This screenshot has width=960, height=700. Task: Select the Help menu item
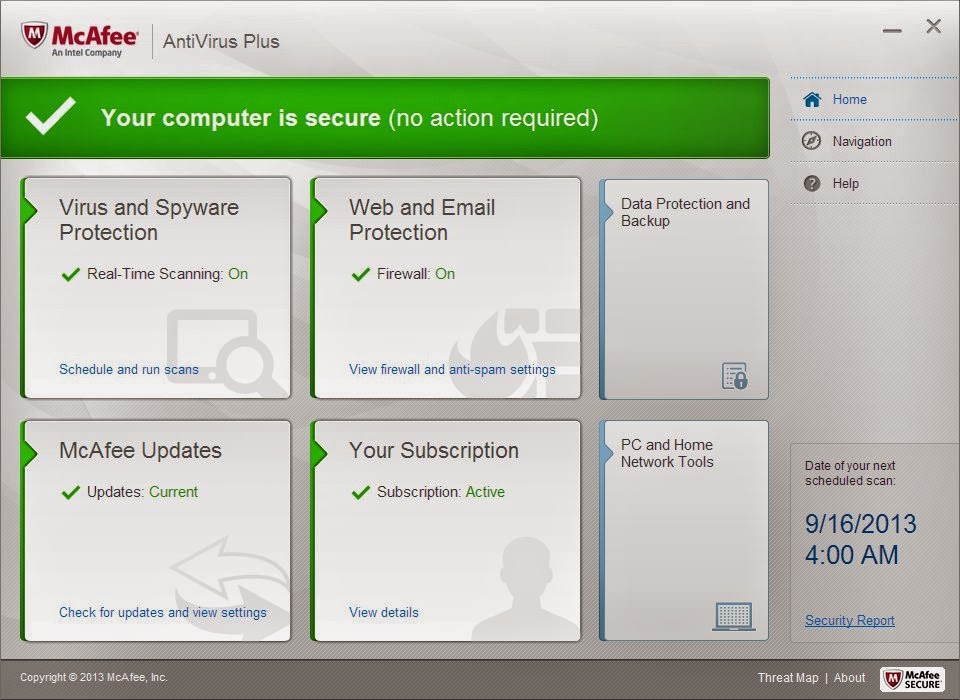(845, 183)
